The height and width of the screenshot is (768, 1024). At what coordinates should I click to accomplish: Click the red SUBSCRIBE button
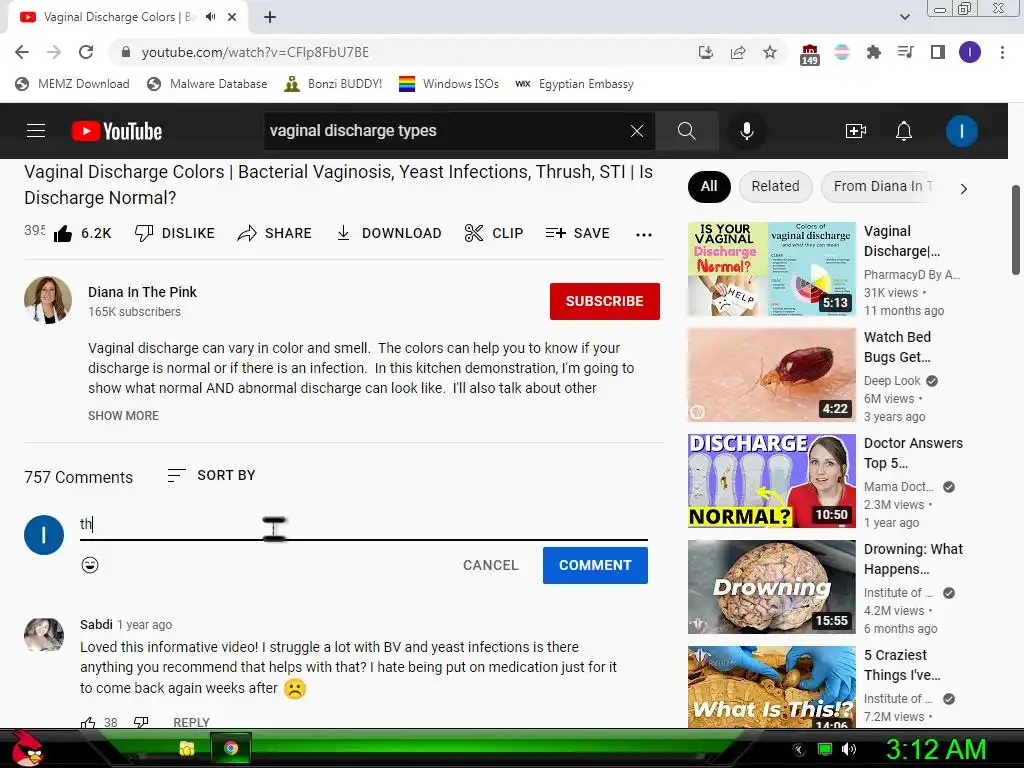605,301
